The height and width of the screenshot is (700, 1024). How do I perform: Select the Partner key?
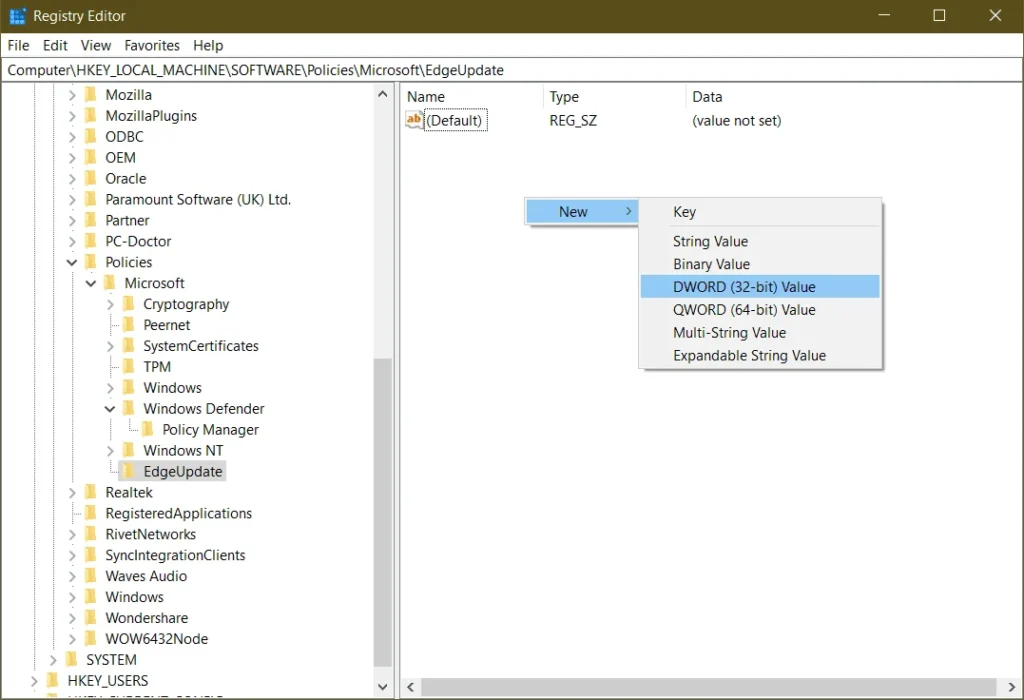click(127, 220)
